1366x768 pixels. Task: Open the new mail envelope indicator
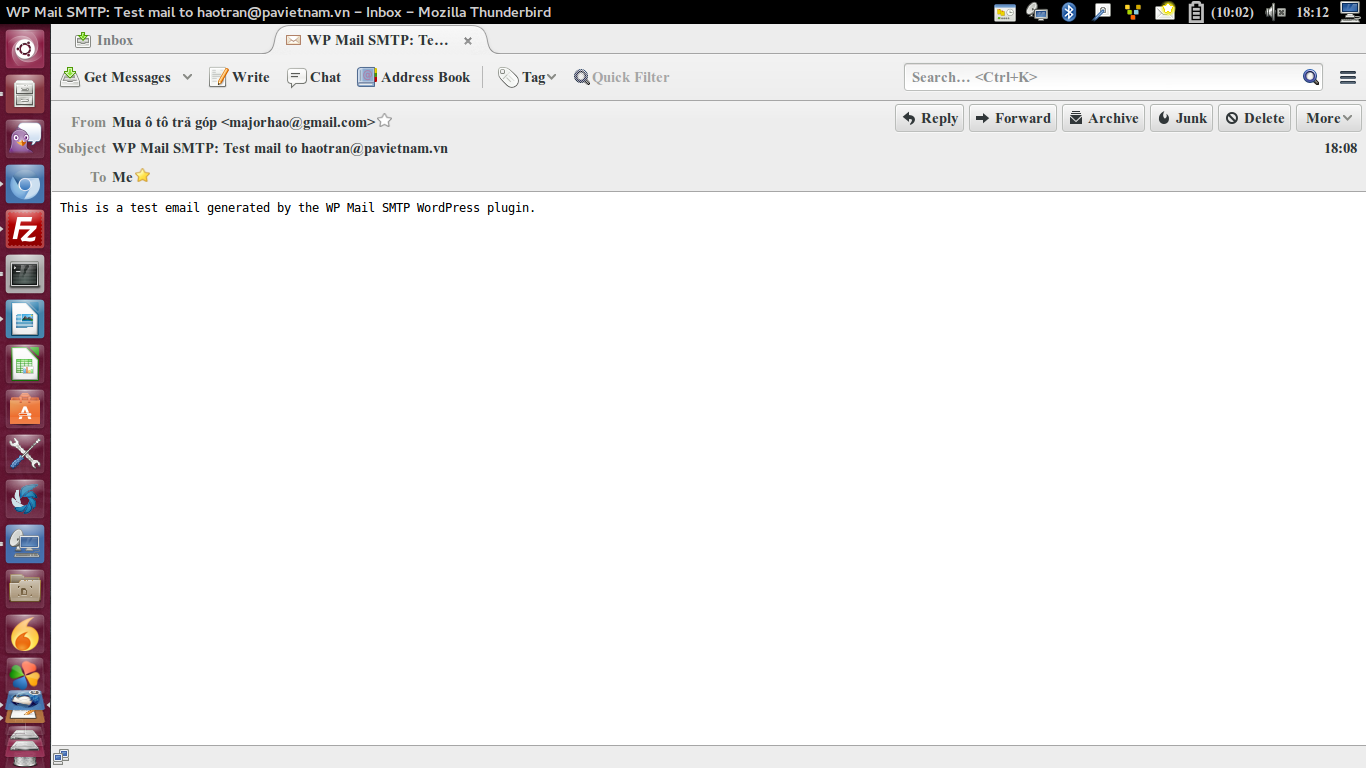(x=1165, y=12)
